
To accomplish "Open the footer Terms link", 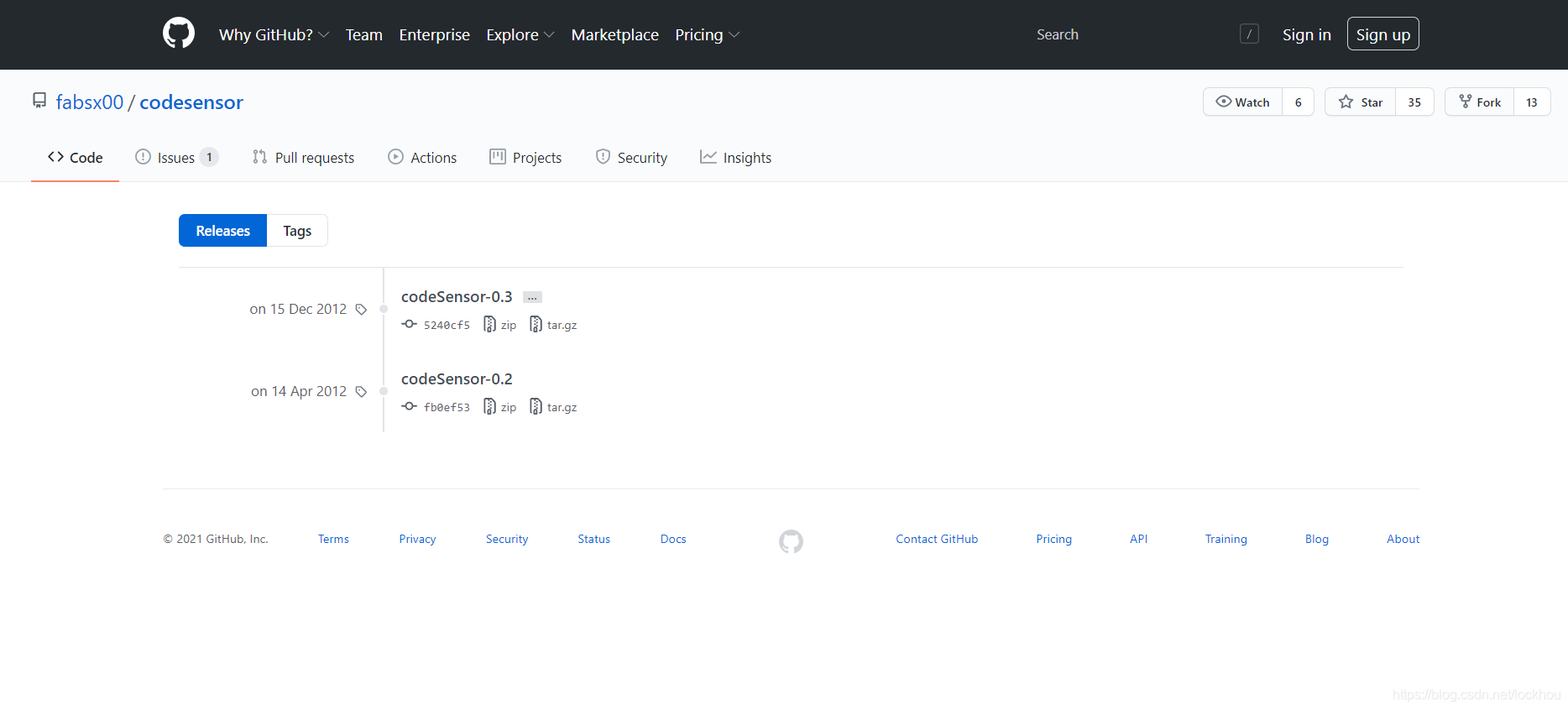I will 333,539.
